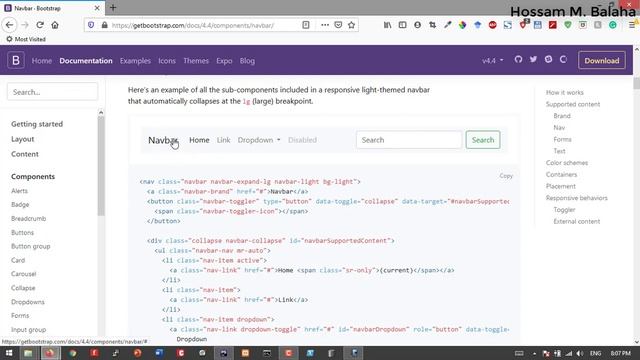
Task: Select the Navbar - Bootstrap browser tab
Action: [52, 8]
